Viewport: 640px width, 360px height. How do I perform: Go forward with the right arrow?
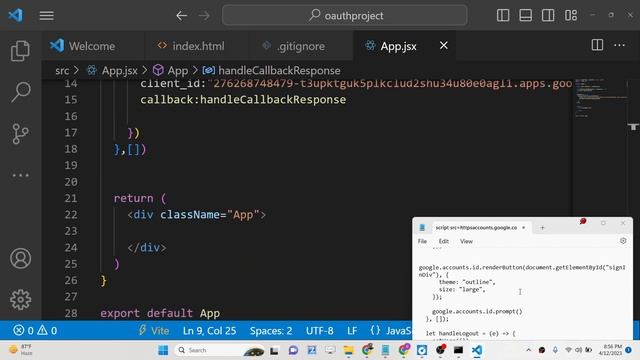pyautogui.click(x=204, y=16)
